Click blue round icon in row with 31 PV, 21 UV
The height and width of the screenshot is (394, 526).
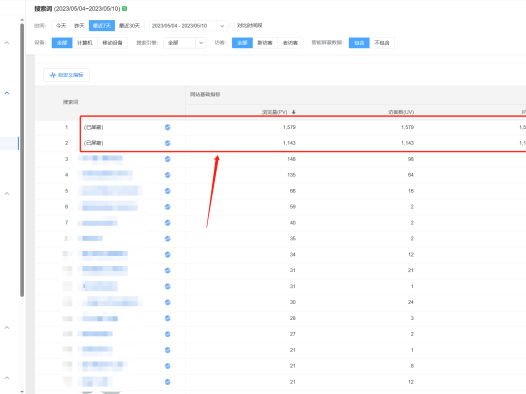[x=167, y=270]
